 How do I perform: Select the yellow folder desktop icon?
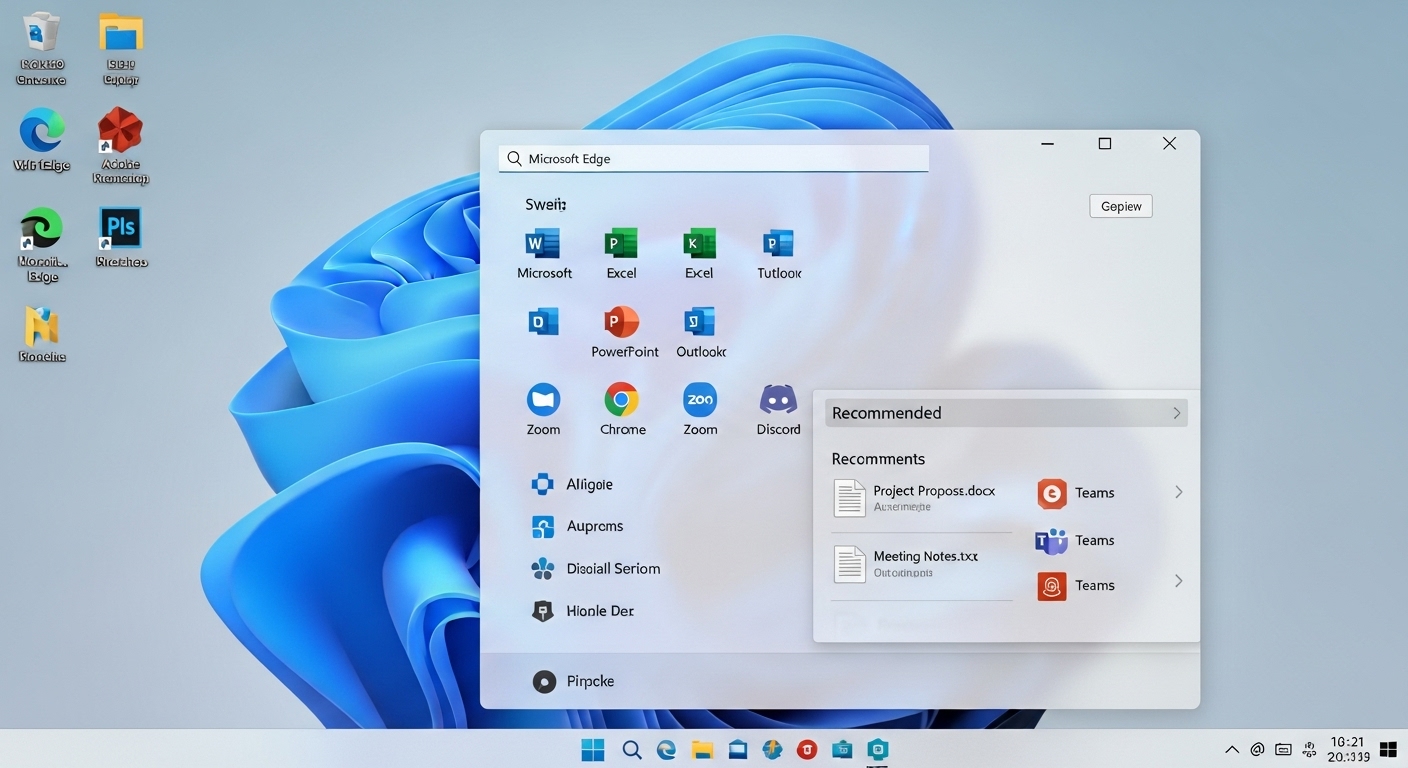click(x=121, y=49)
